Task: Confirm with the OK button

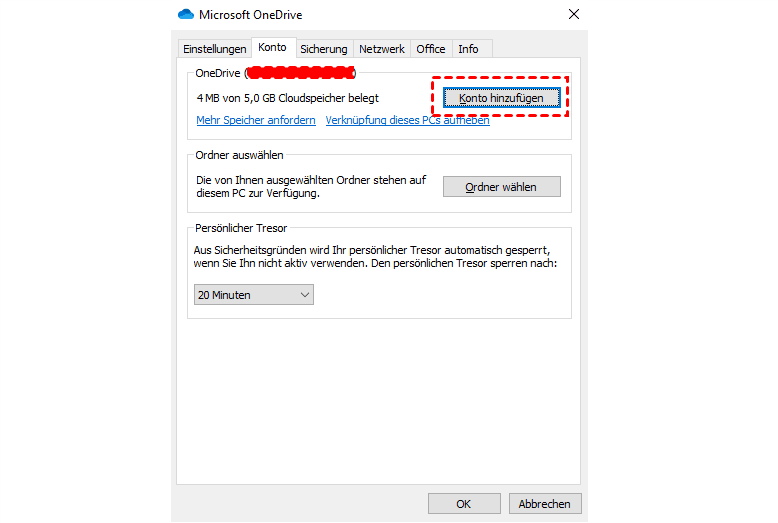Action: pos(464,504)
